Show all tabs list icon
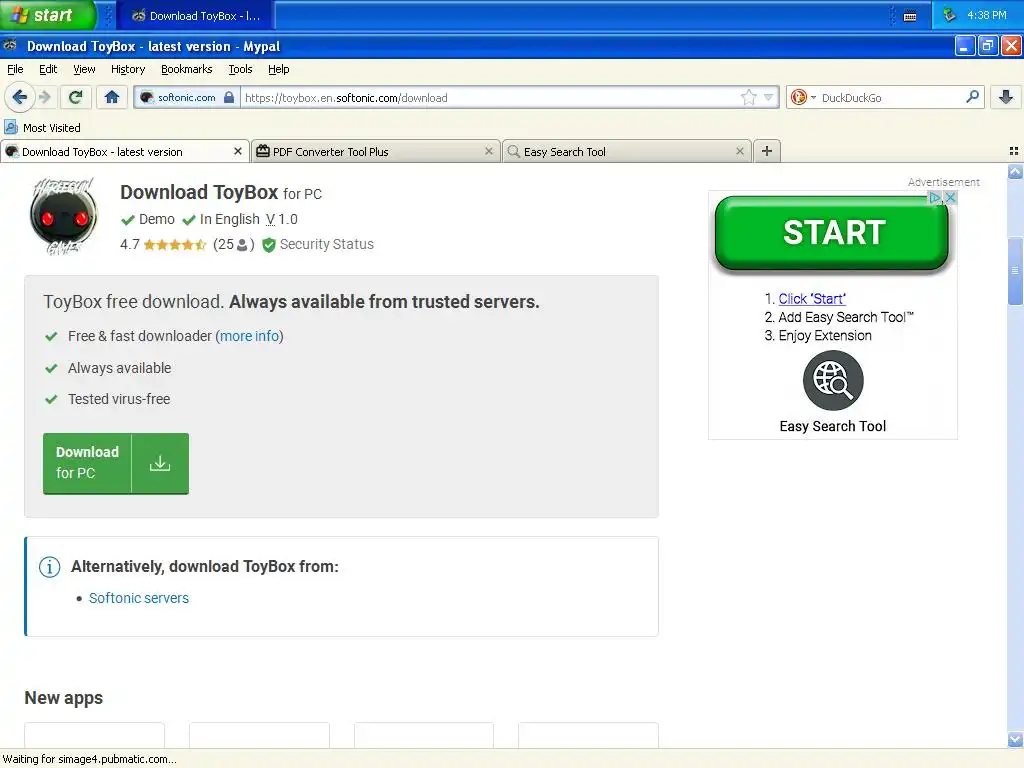The image size is (1024, 768). [1014, 151]
